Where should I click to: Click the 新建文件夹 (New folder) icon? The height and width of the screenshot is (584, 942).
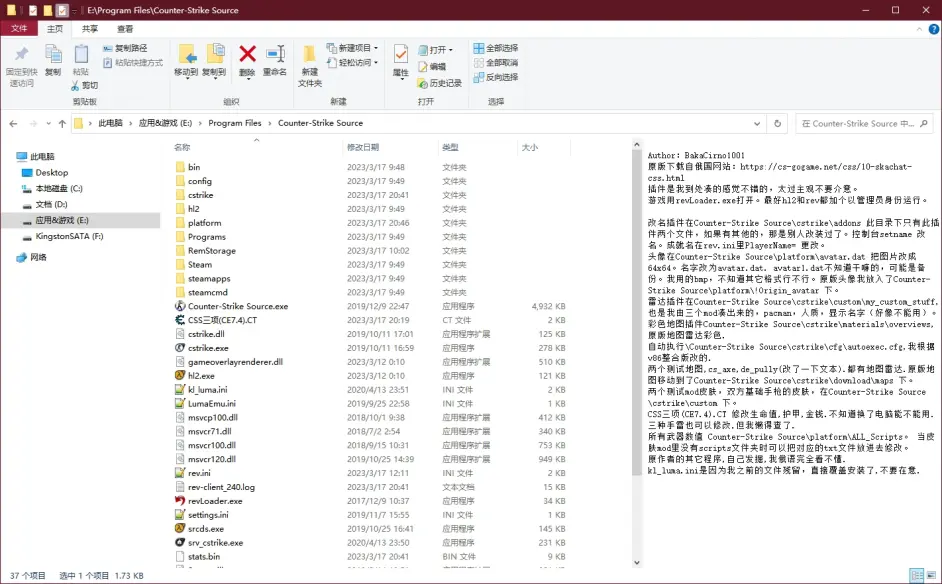(x=310, y=59)
